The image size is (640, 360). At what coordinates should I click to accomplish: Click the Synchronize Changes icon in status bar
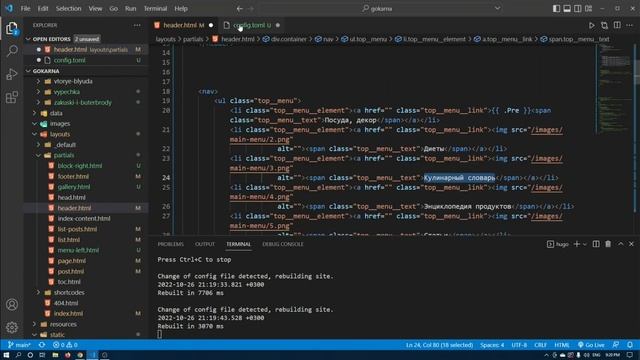(x=42, y=345)
